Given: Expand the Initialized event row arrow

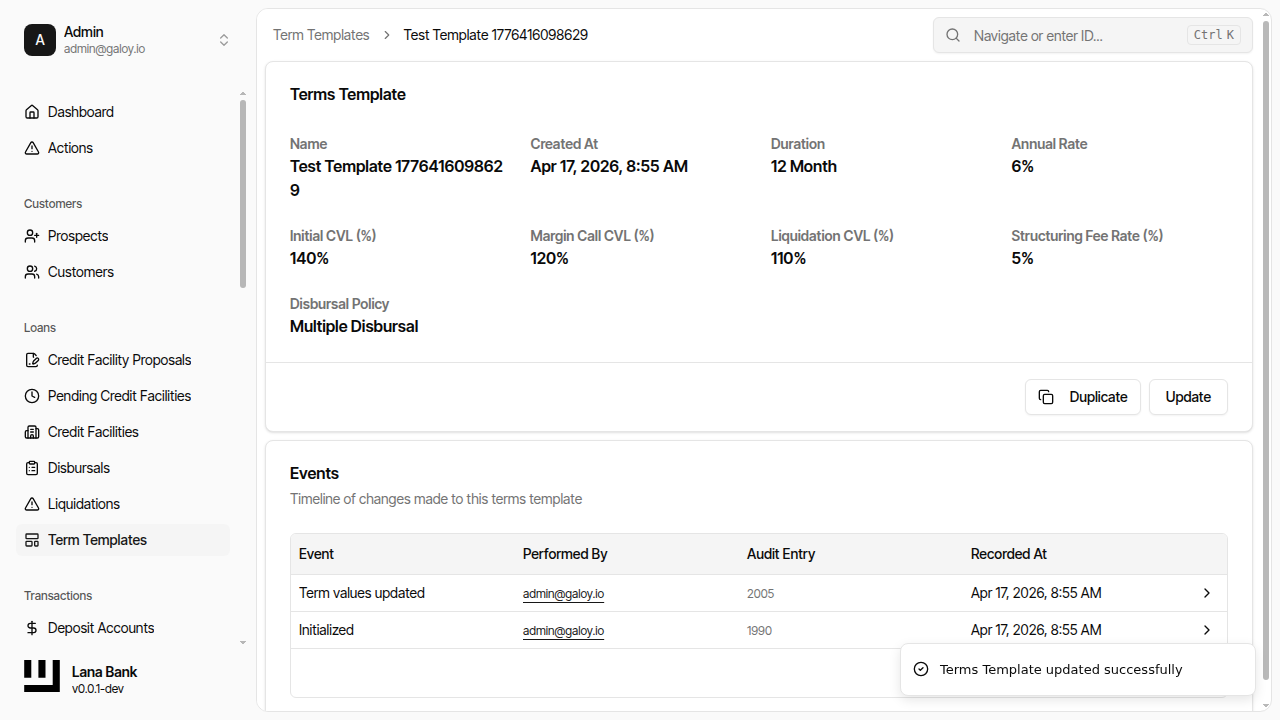Looking at the screenshot, I should pos(1206,630).
